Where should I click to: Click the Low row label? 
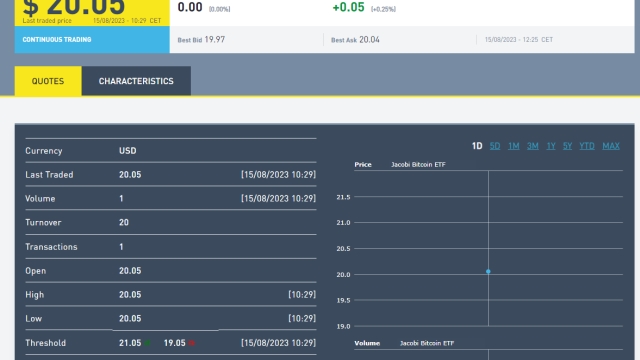click(x=33, y=319)
